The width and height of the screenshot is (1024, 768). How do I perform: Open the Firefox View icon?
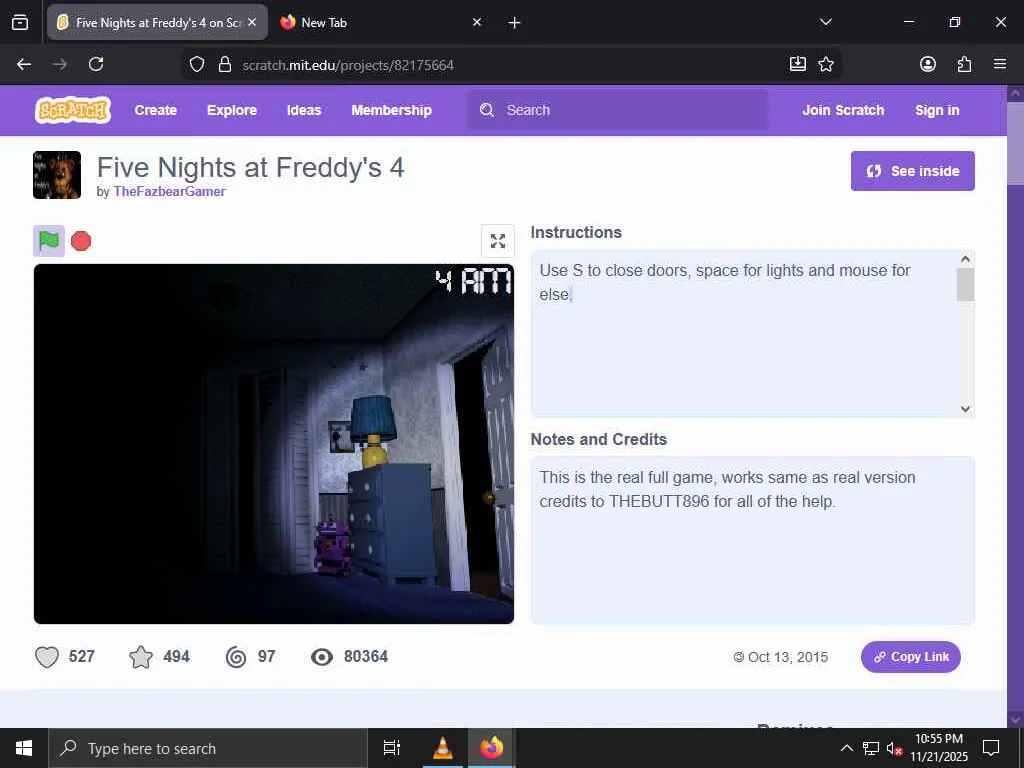(20, 22)
